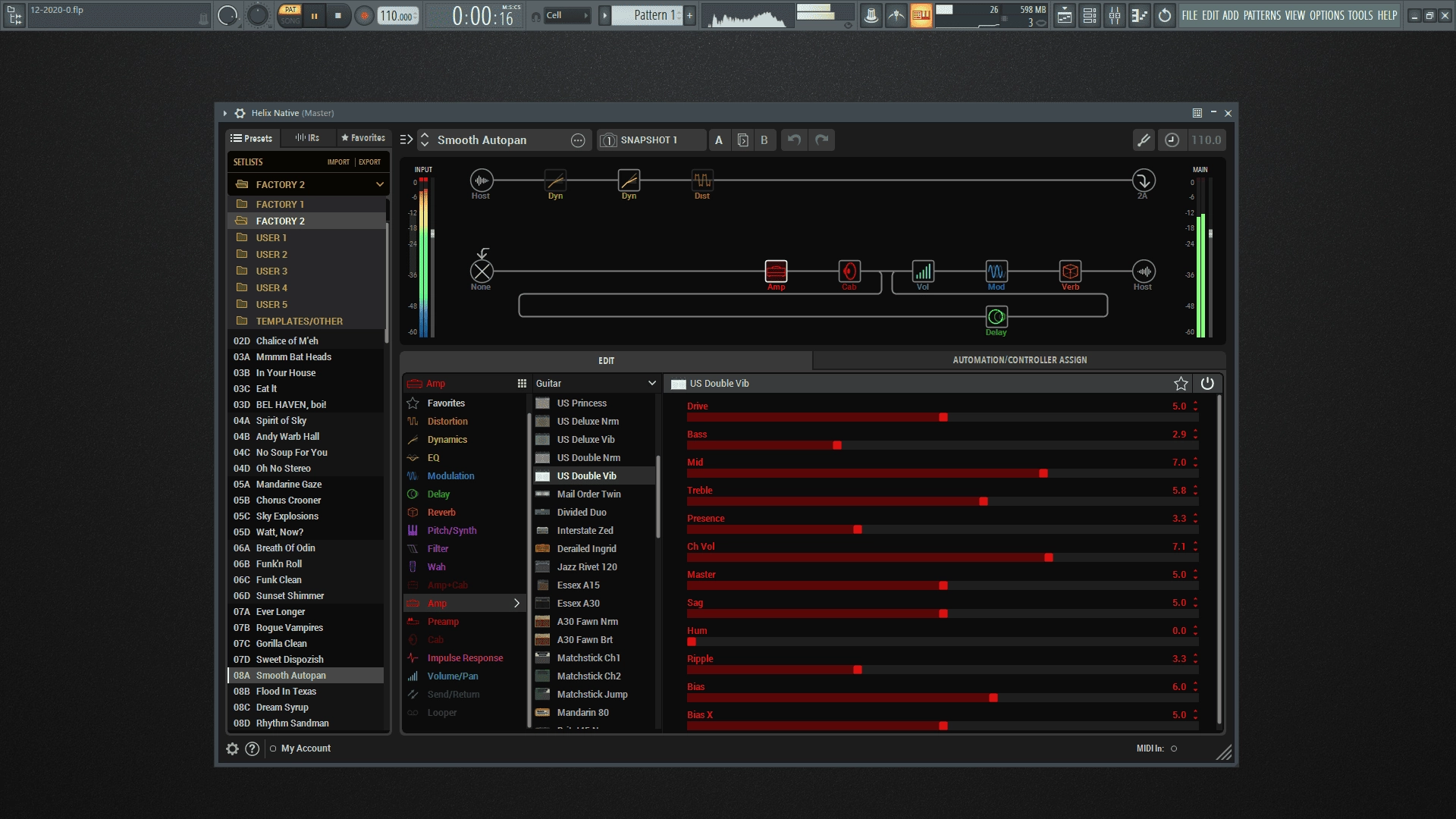Expand the Amp category chevron
The width and height of the screenshot is (1456, 819).
[x=517, y=604]
